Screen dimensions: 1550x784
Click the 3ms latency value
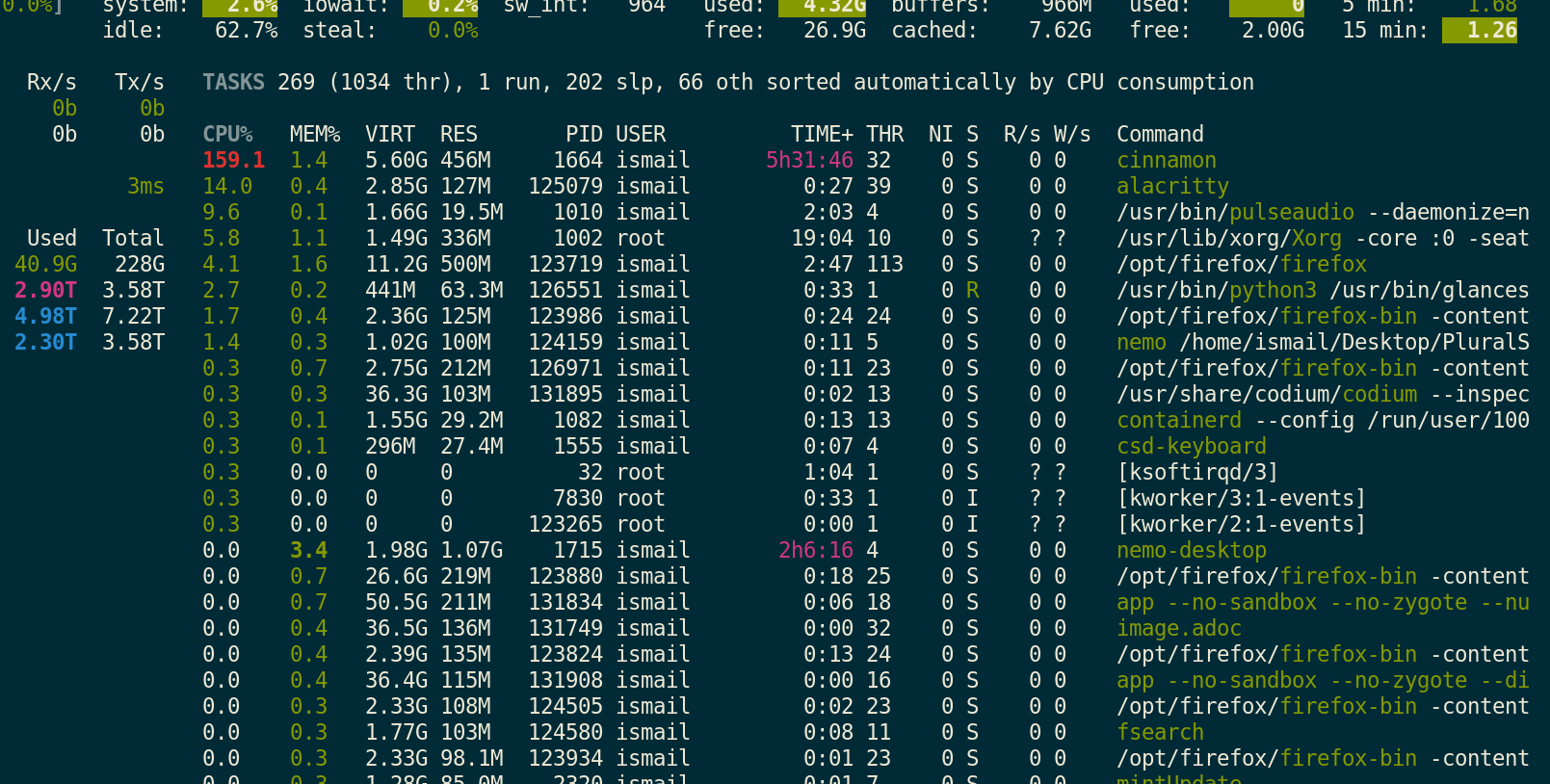click(145, 186)
